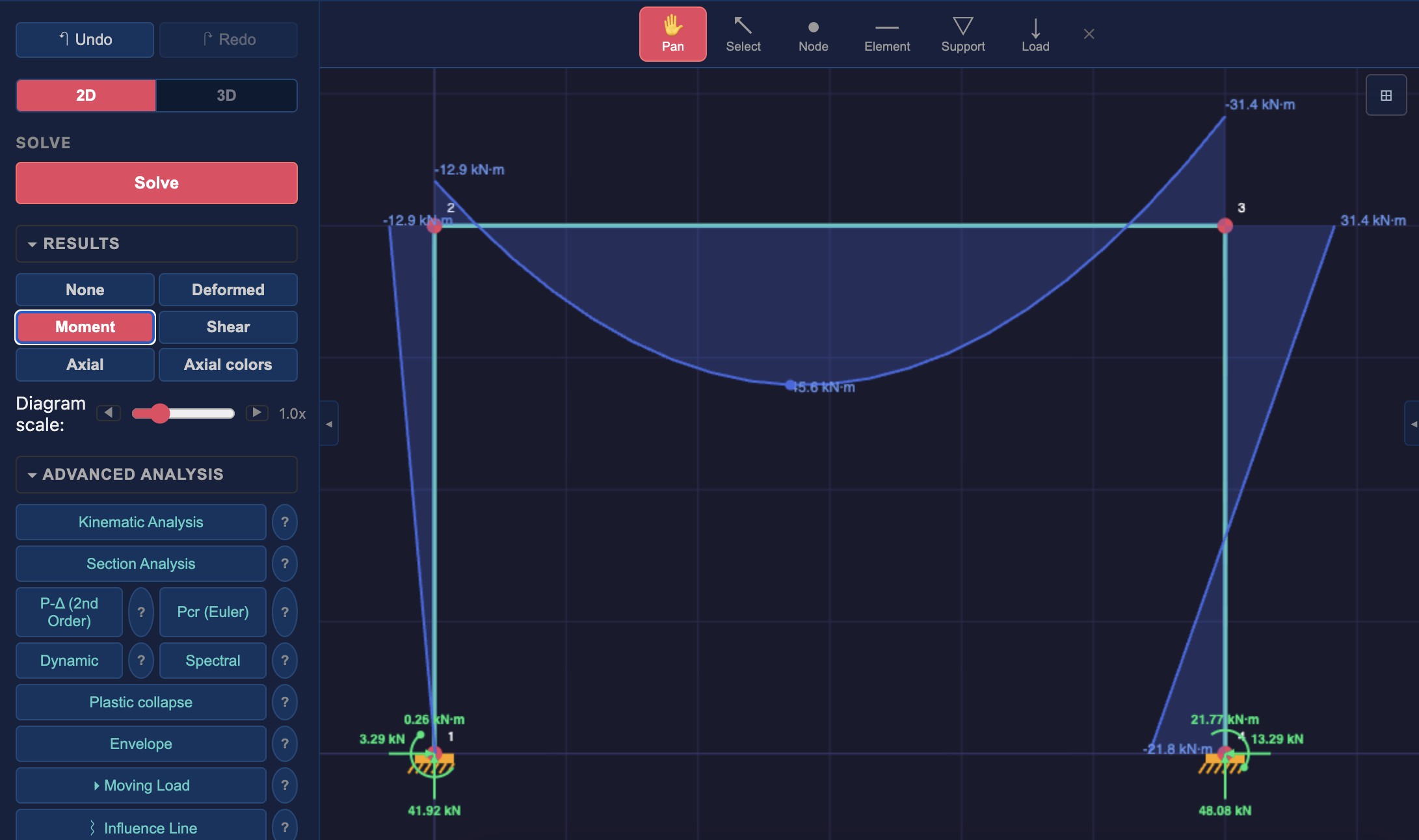Image resolution: width=1419 pixels, height=840 pixels.
Task: Click the Redo button
Action: [x=228, y=40]
